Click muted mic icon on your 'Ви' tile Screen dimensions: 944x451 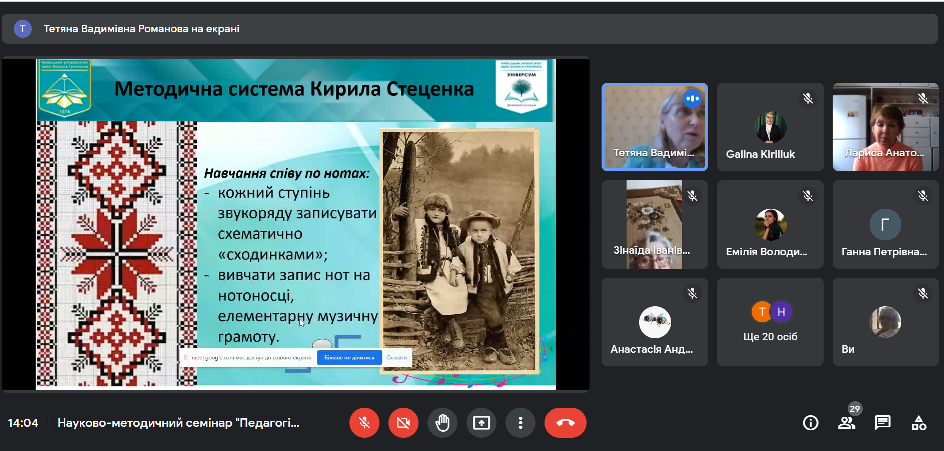pyautogui.click(x=923, y=293)
